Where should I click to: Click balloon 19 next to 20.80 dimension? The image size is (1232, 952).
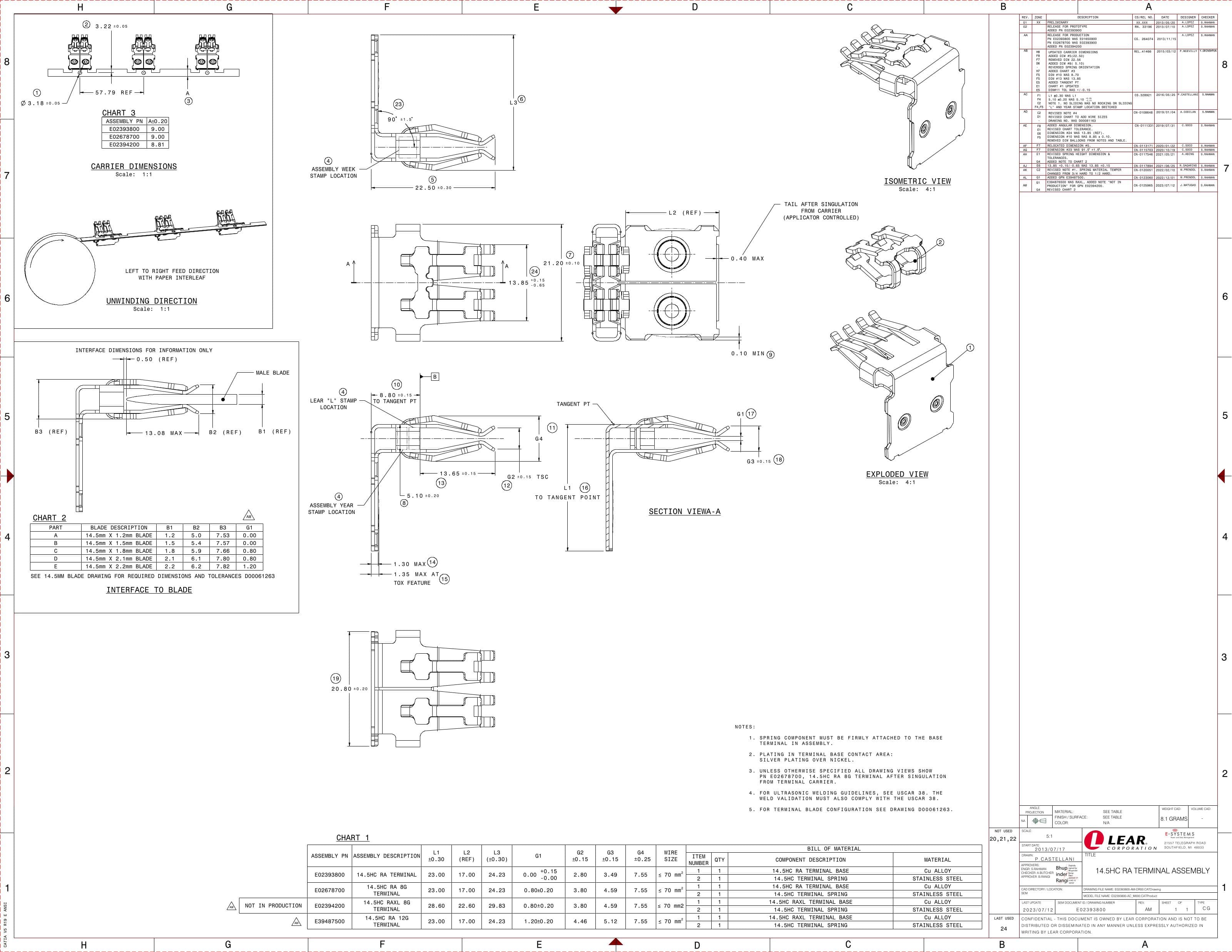(x=336, y=678)
